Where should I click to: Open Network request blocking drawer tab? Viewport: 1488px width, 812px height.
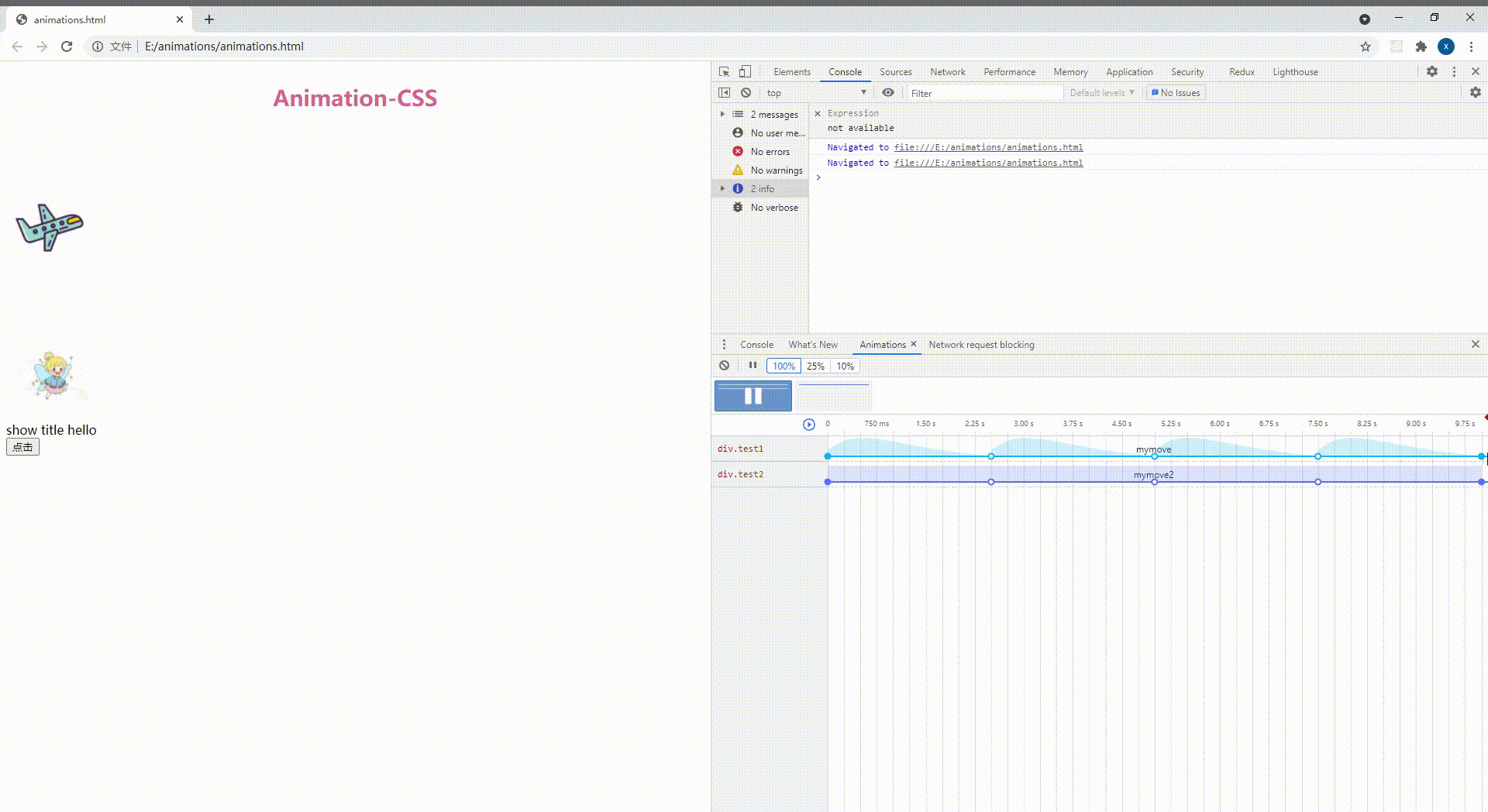[x=981, y=345]
